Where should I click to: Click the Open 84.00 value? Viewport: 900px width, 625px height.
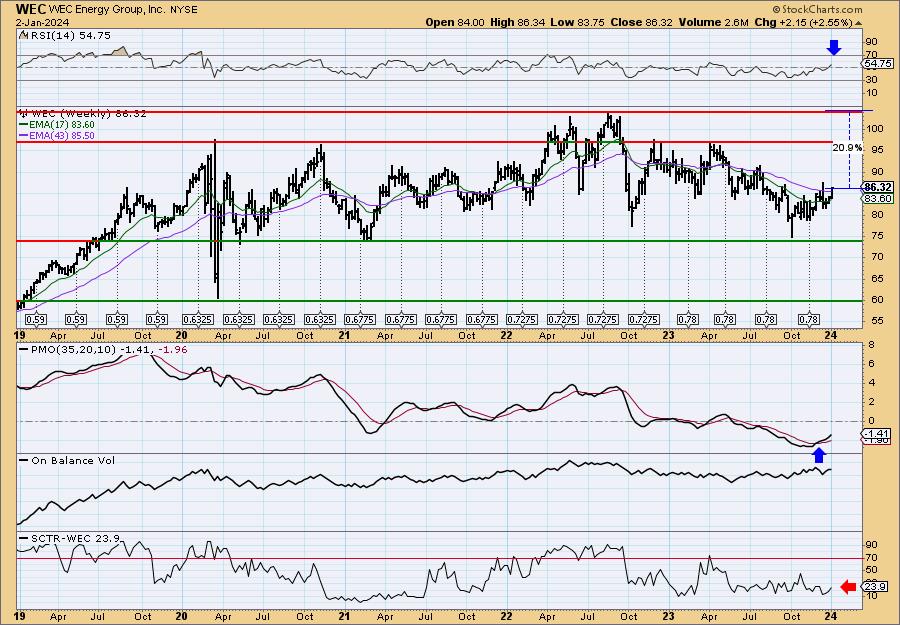[455, 22]
